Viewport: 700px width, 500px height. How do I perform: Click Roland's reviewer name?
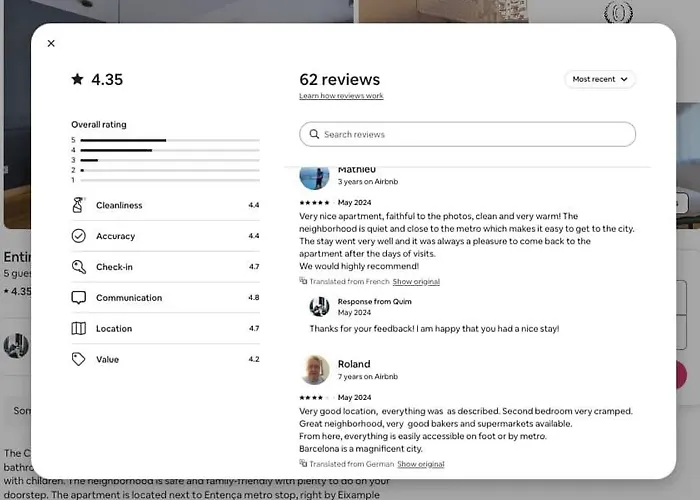coord(354,364)
